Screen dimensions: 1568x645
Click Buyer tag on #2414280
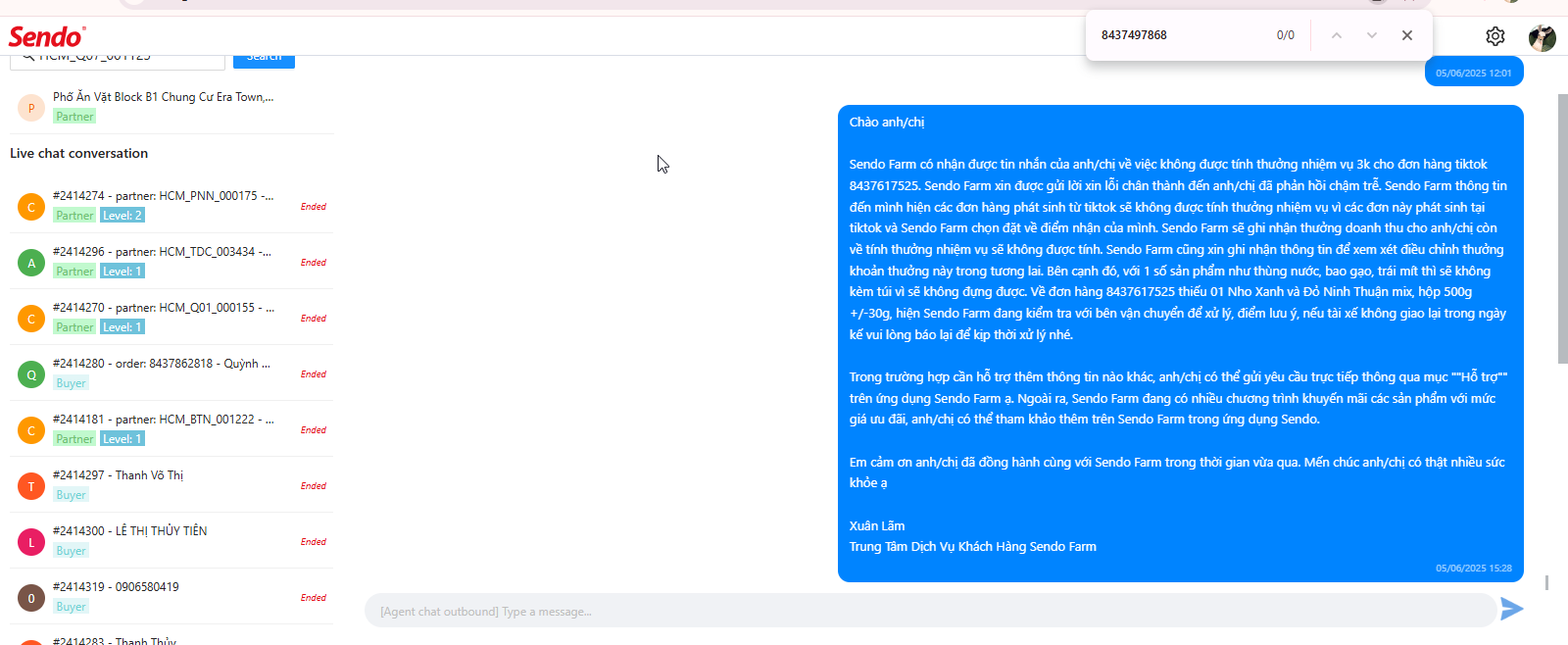point(71,383)
